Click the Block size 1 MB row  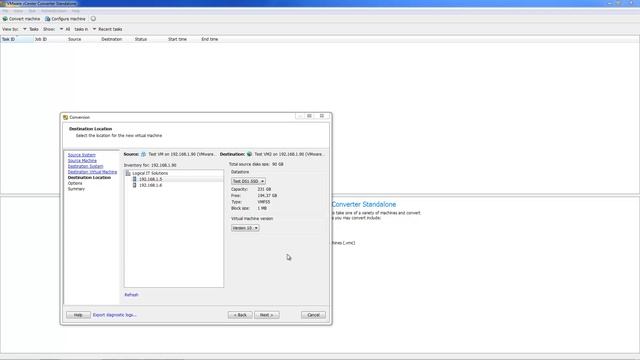point(249,208)
